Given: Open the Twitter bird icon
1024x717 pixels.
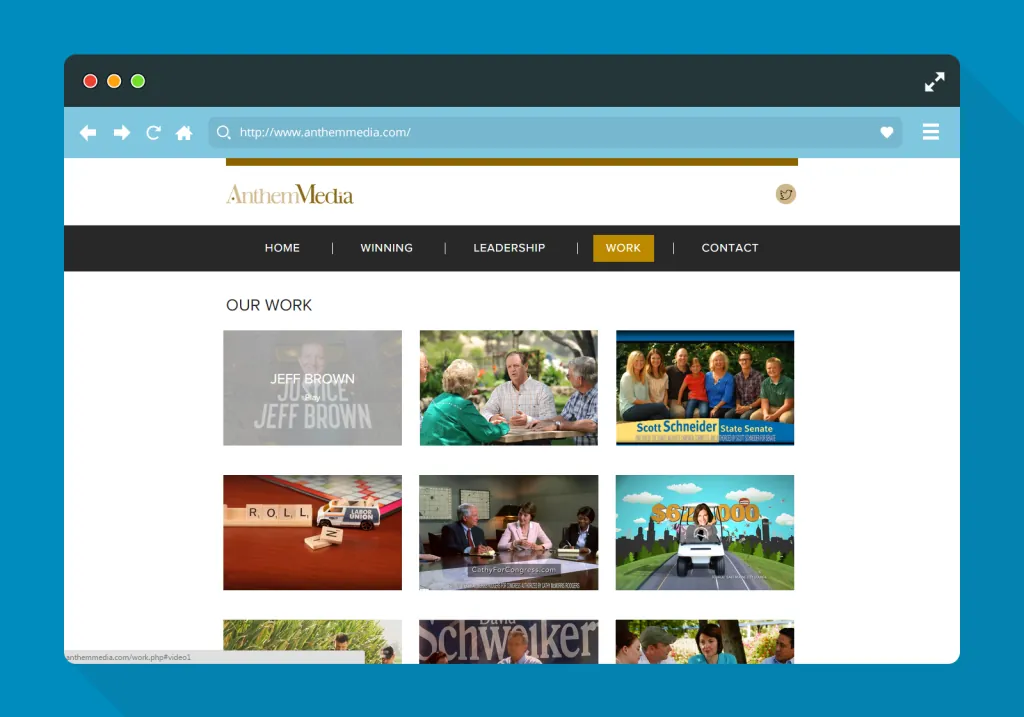Looking at the screenshot, I should point(786,194).
